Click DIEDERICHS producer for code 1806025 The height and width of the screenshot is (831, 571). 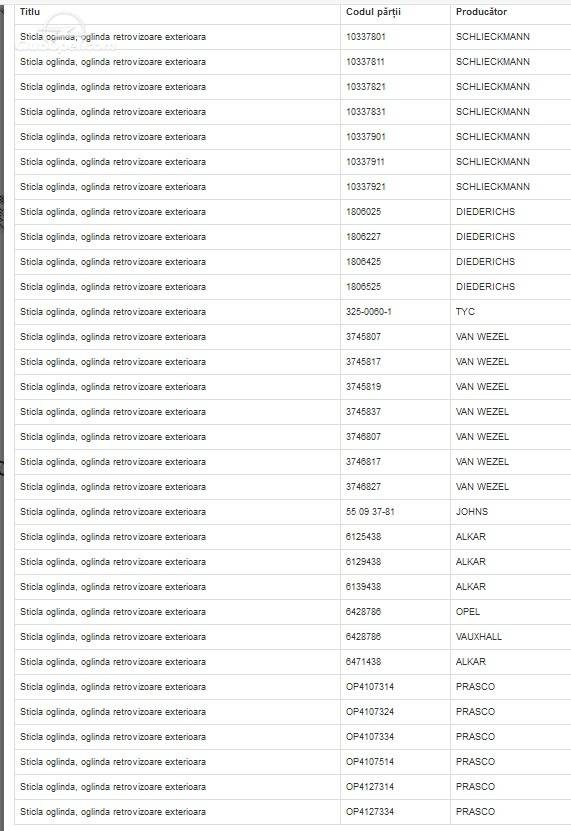click(486, 211)
